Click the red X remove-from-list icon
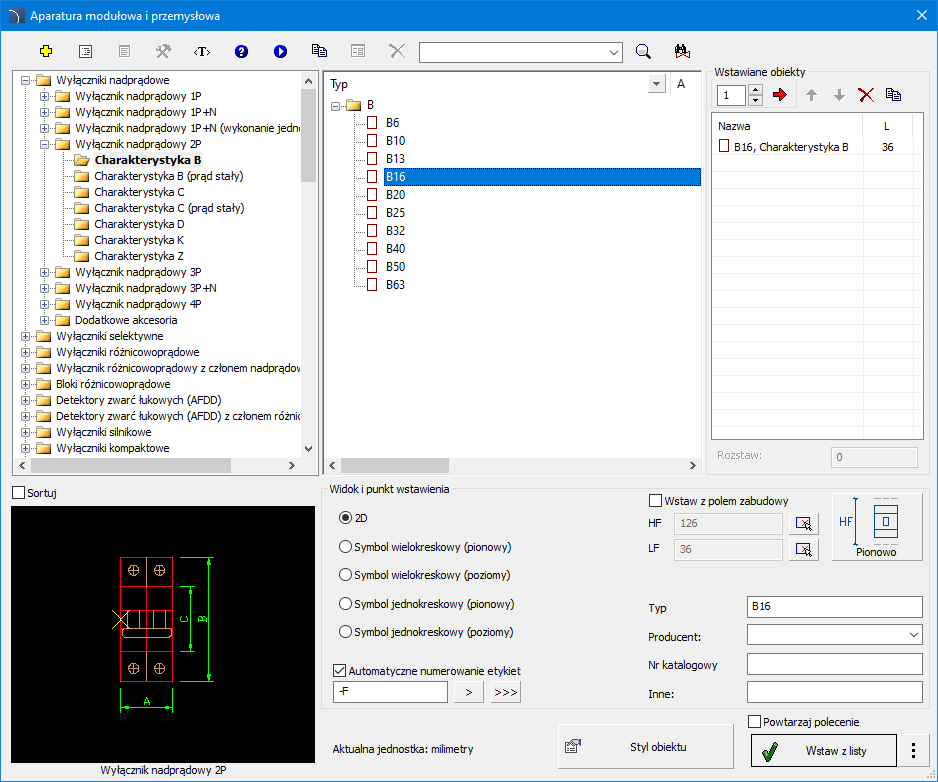 pyautogui.click(x=866, y=95)
